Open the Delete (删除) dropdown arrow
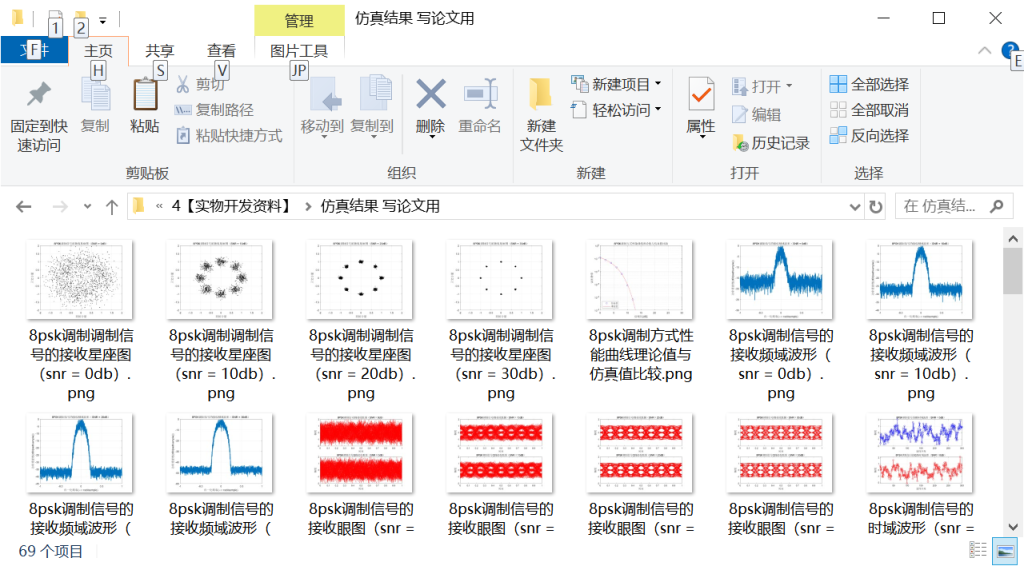This screenshot has width=1024, height=566. [431, 137]
